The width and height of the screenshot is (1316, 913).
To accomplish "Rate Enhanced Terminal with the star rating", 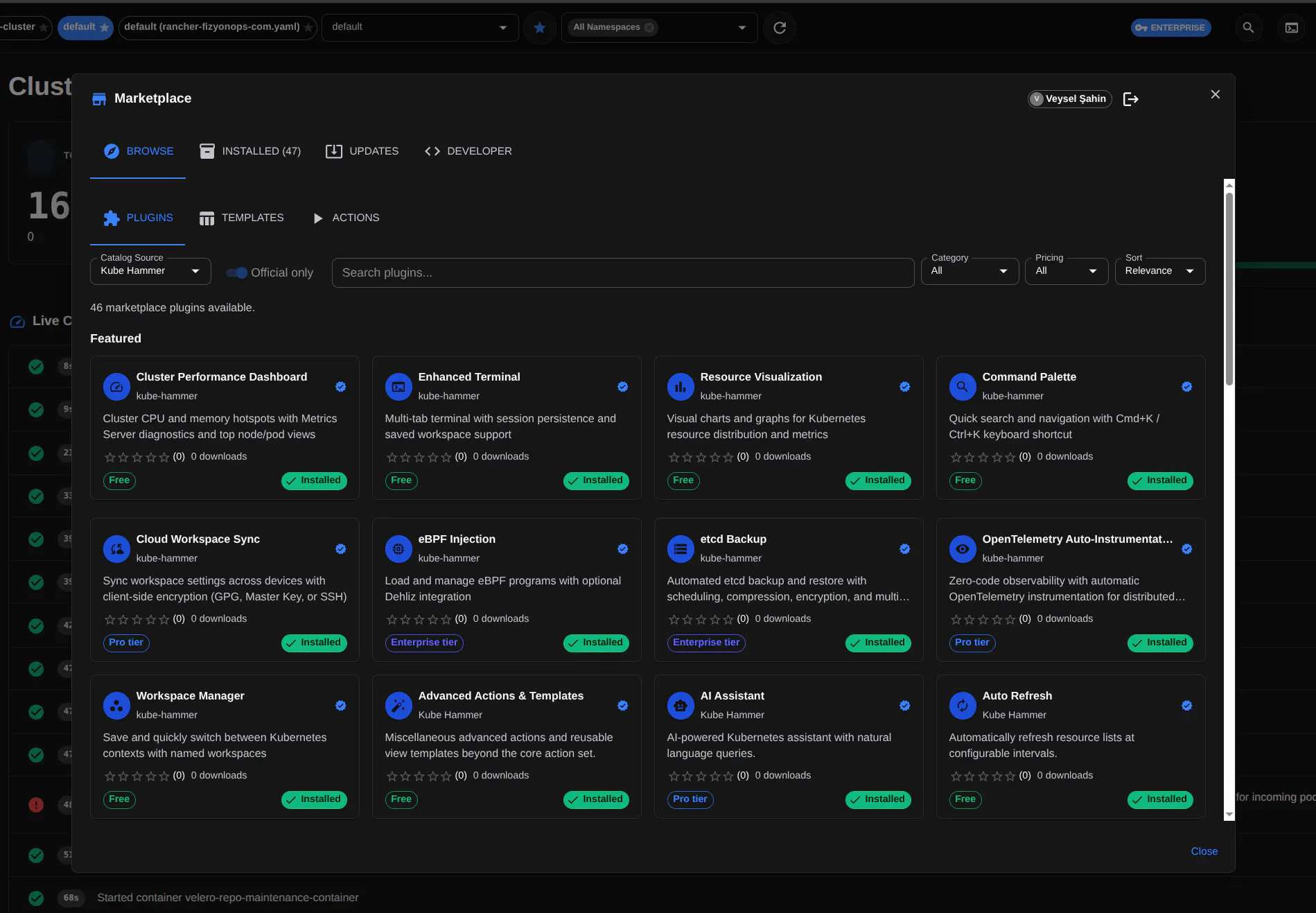I will pos(419,457).
